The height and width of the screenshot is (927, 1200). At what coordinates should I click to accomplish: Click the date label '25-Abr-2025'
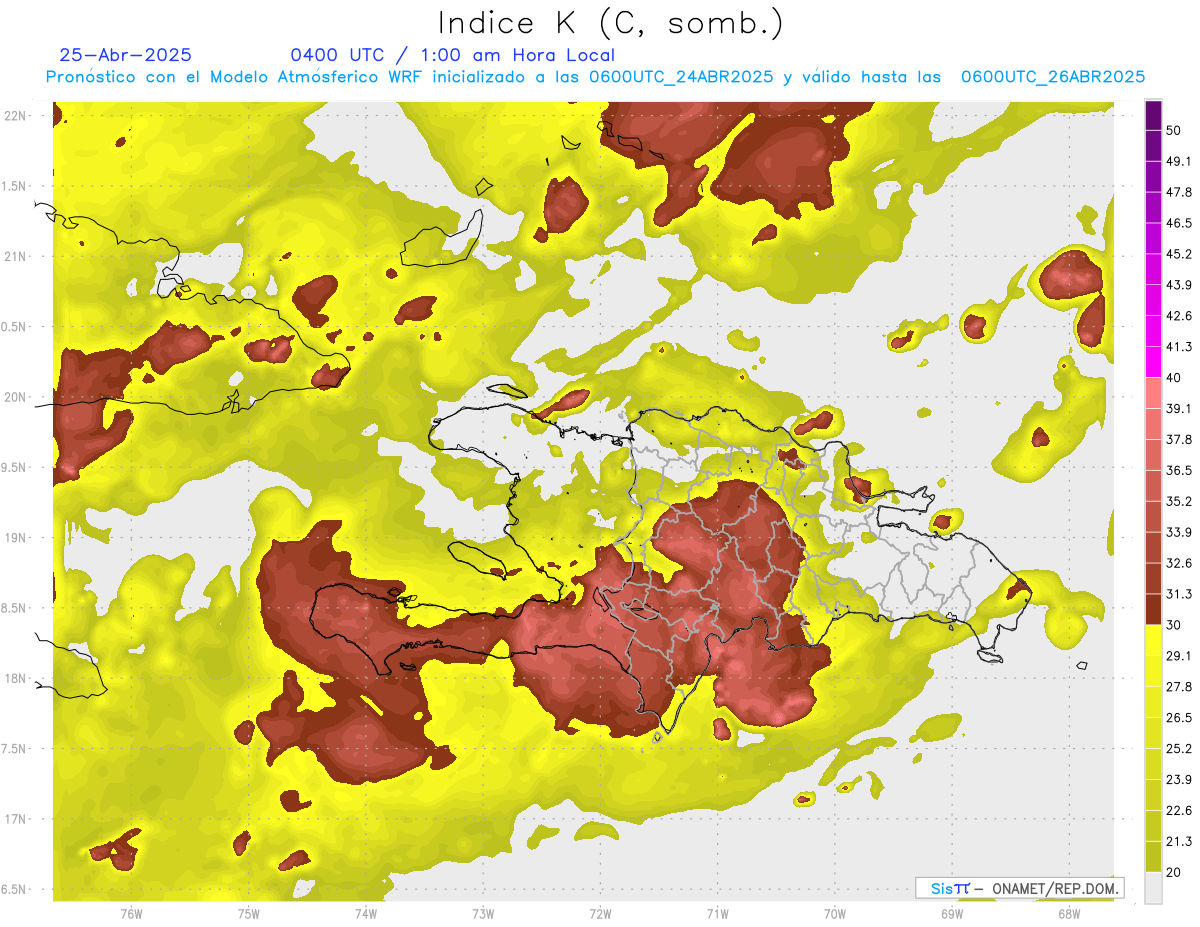pos(126,55)
